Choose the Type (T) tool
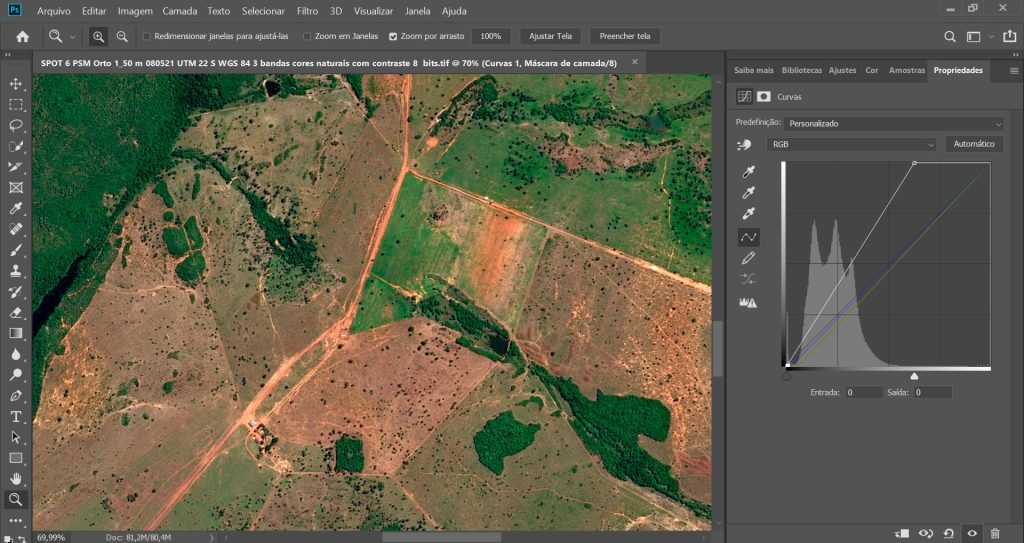Image resolution: width=1024 pixels, height=543 pixels. click(x=16, y=416)
